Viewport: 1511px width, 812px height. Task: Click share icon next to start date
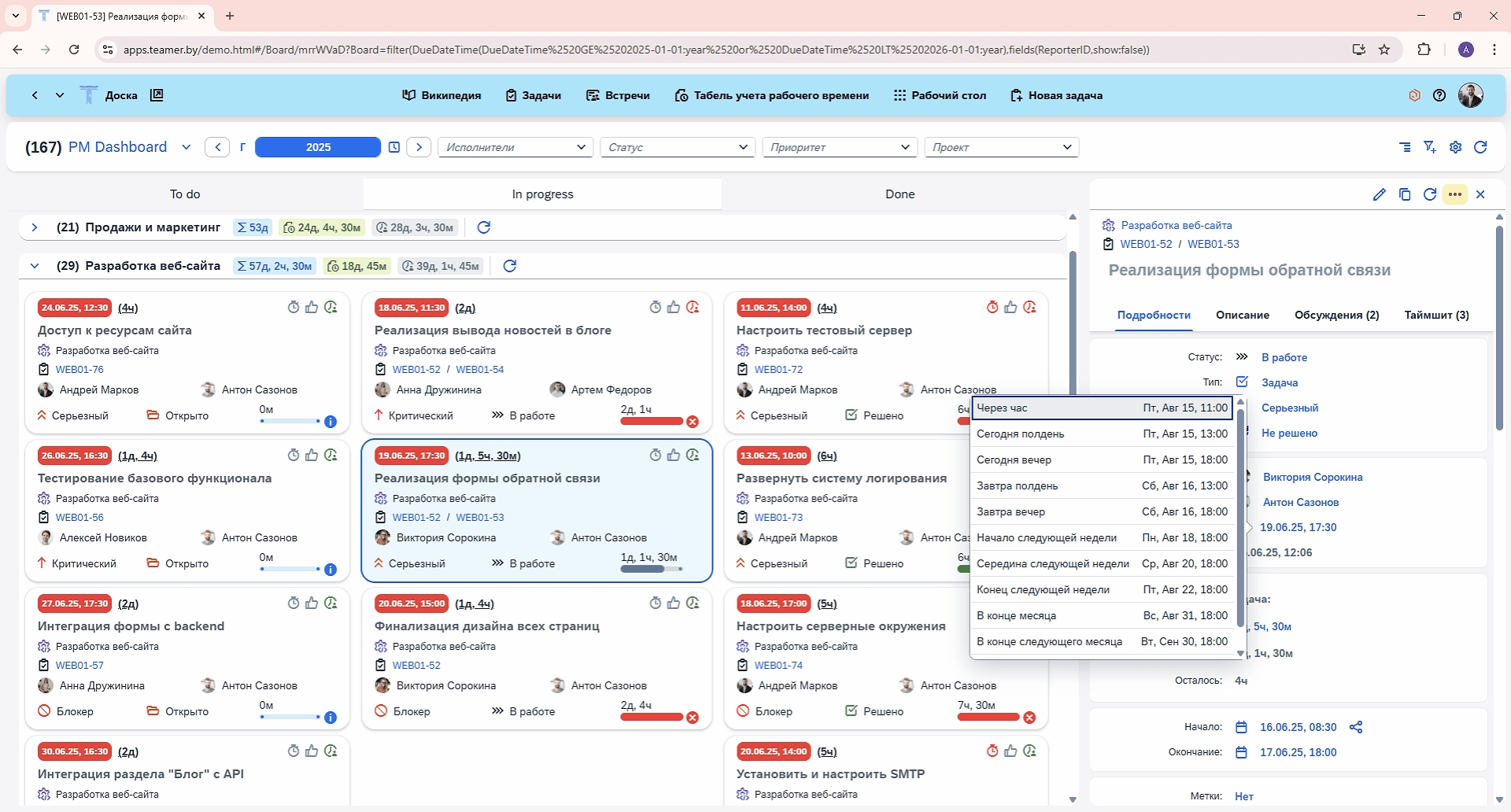coord(1355,727)
